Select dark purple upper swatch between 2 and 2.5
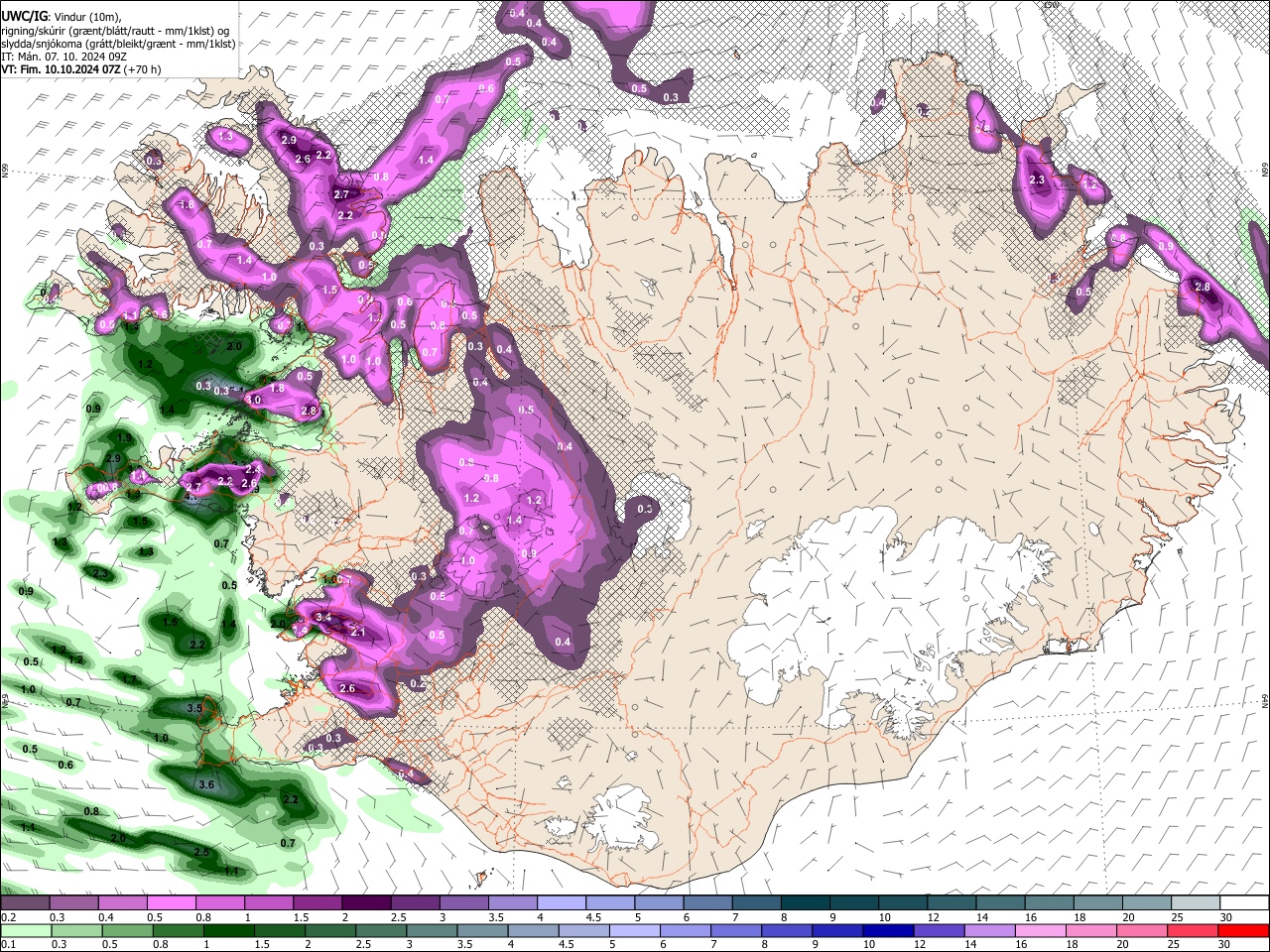 pyautogui.click(x=365, y=903)
